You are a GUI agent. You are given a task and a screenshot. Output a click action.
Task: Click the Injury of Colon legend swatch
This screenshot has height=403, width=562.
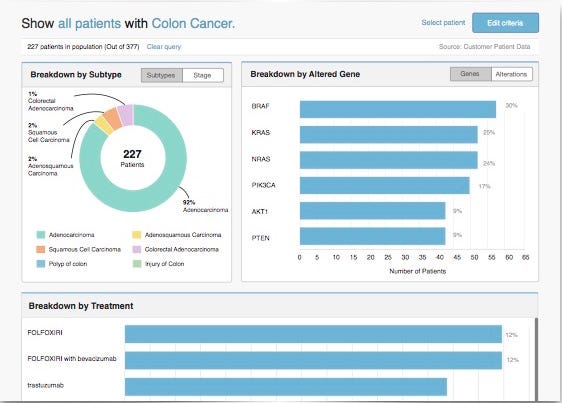pos(137,264)
